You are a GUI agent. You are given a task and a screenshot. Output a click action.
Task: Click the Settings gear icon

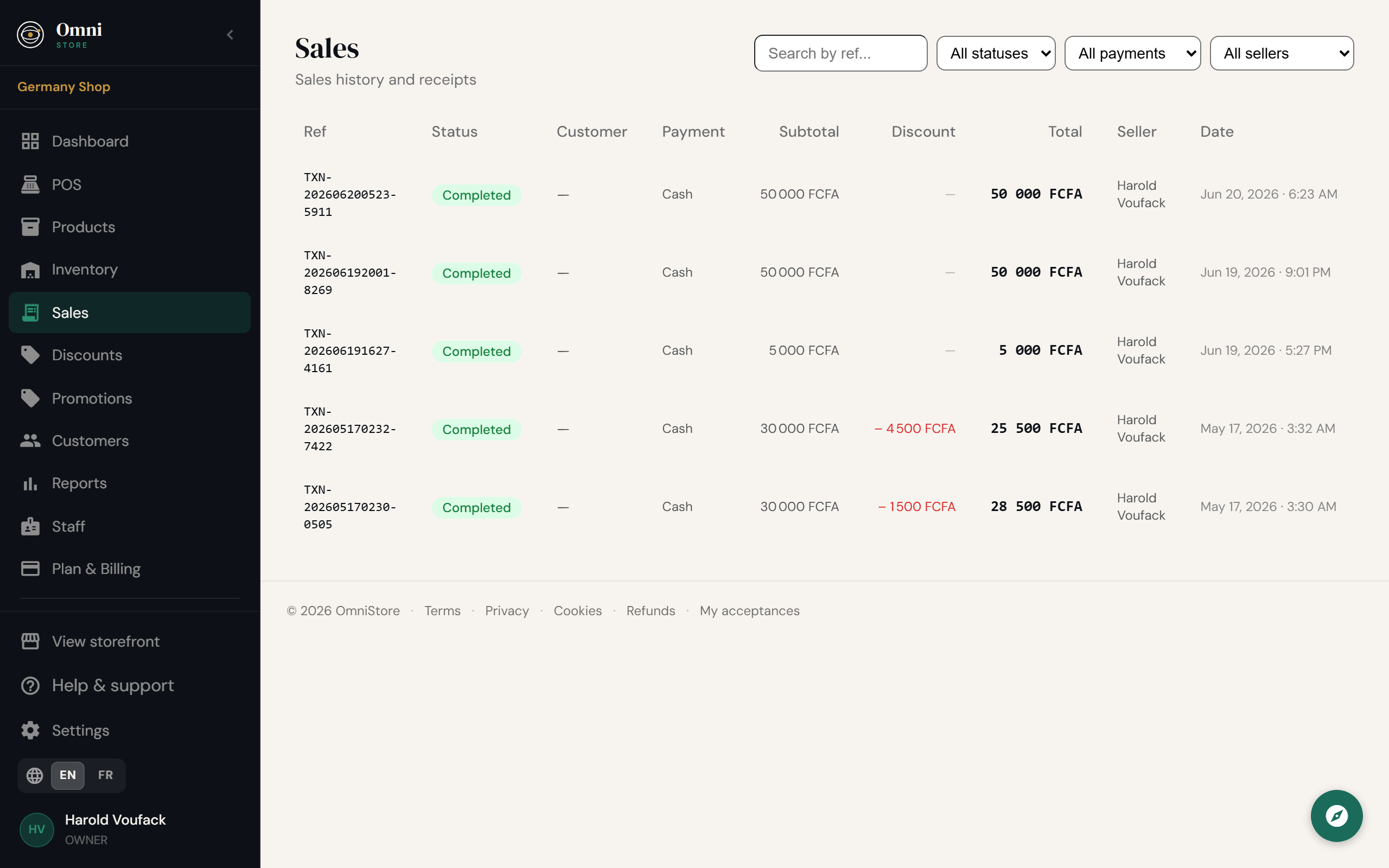[x=30, y=730]
